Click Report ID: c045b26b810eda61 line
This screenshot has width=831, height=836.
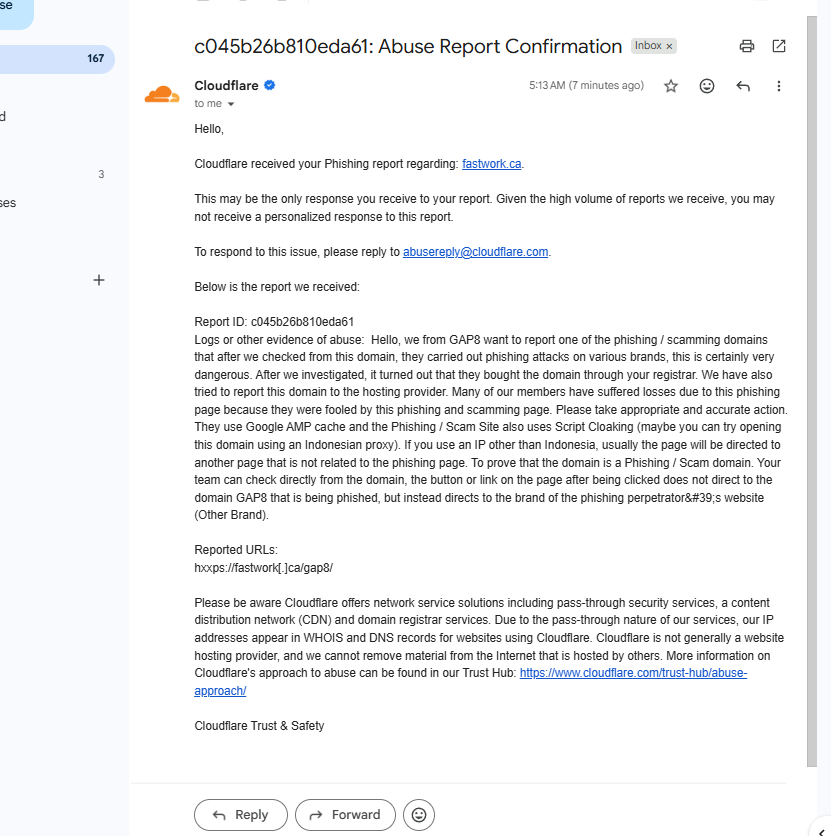(x=274, y=322)
